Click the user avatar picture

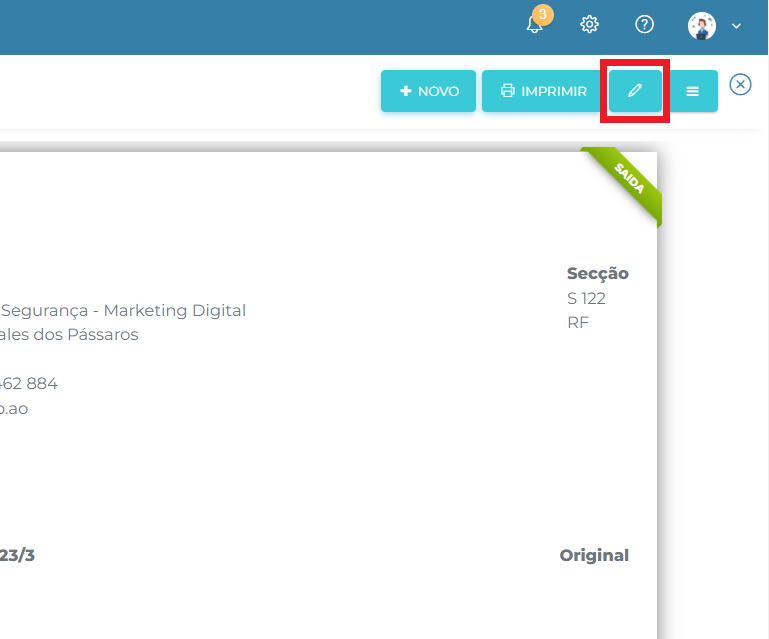tap(702, 26)
